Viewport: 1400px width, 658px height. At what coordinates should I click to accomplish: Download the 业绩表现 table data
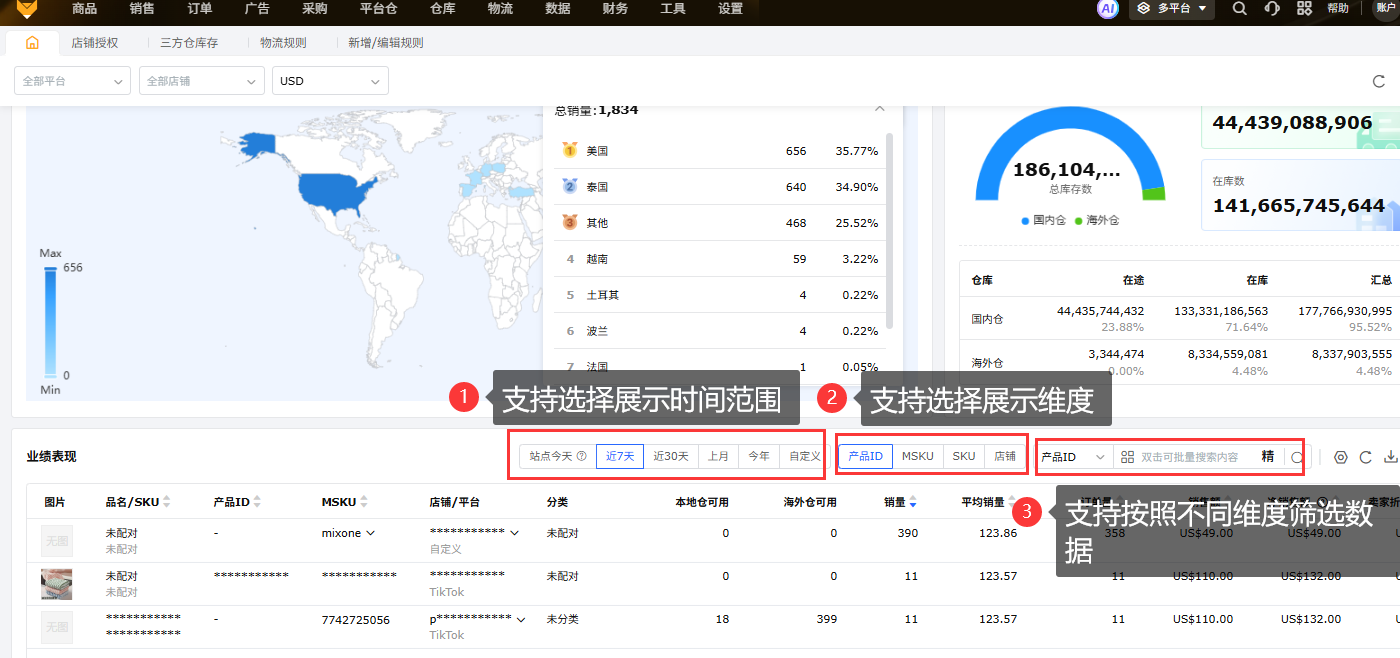[x=1389, y=457]
